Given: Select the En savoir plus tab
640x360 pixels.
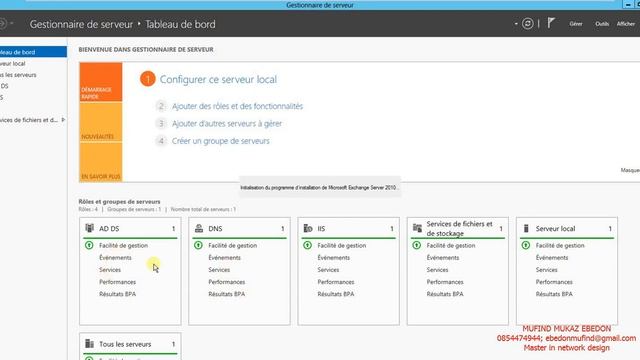Looking at the screenshot, I should [x=100, y=162].
